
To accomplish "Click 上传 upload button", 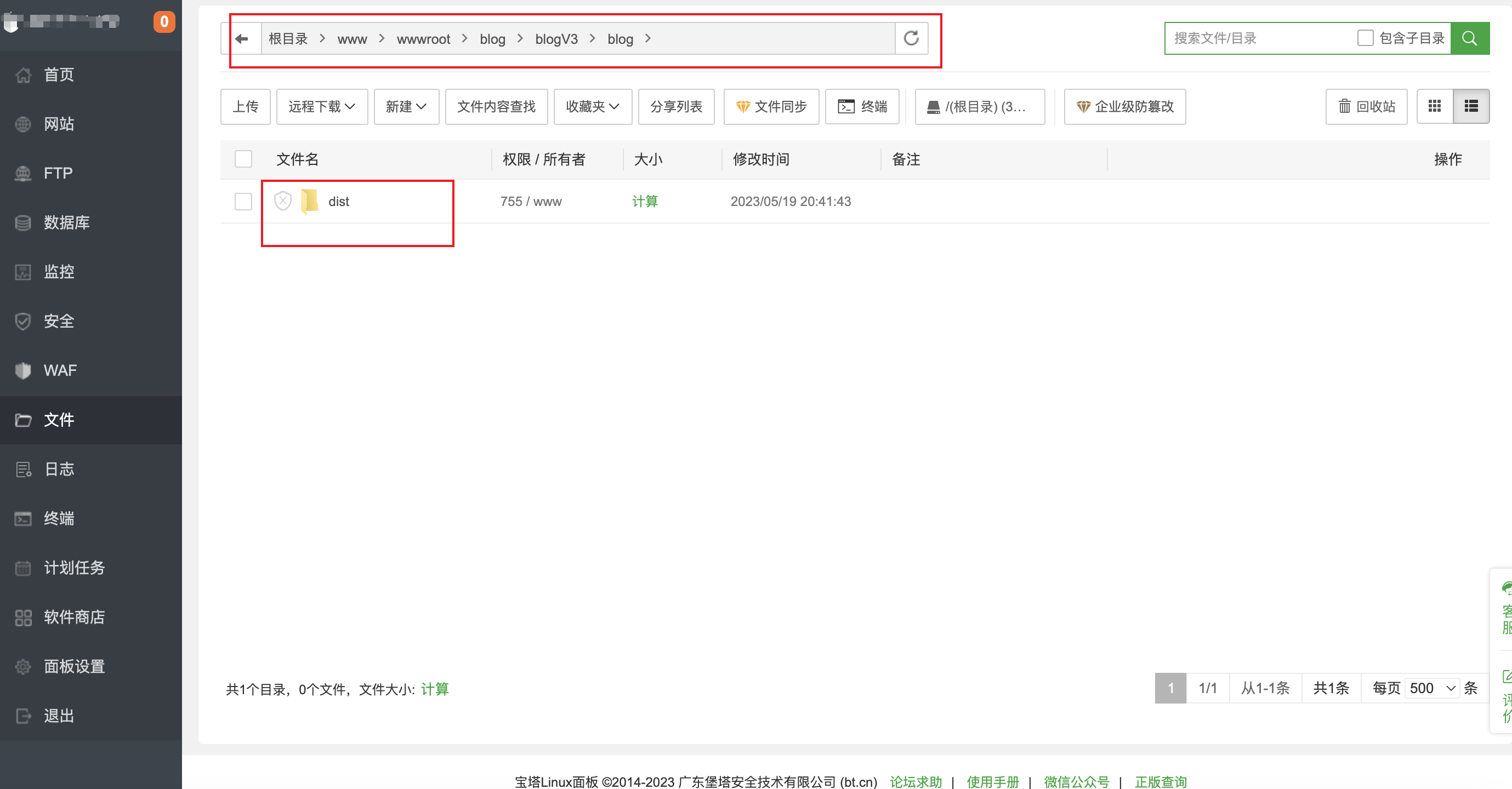I will 246,107.
